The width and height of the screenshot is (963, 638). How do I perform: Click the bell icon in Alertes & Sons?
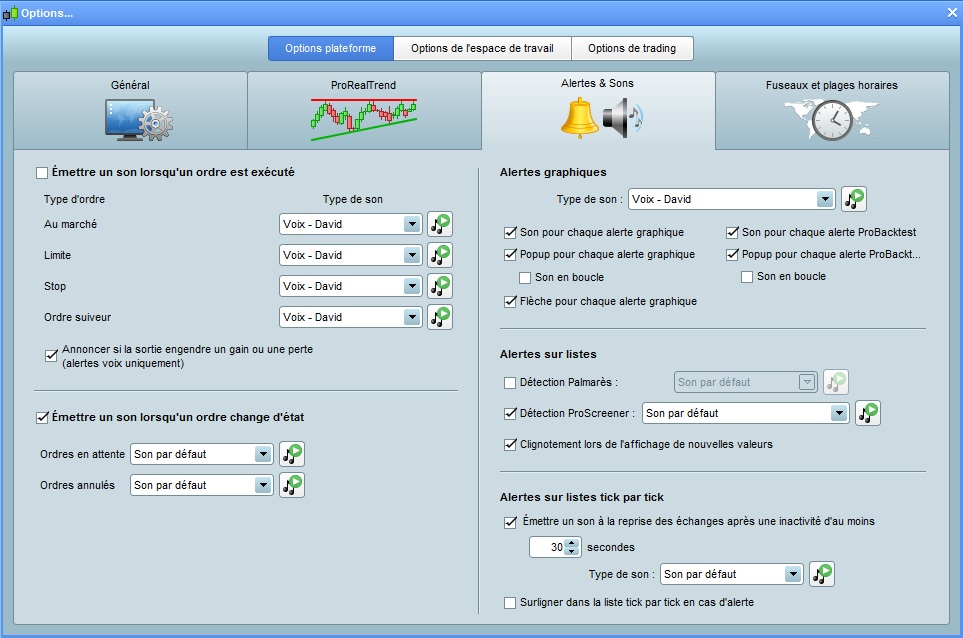579,118
